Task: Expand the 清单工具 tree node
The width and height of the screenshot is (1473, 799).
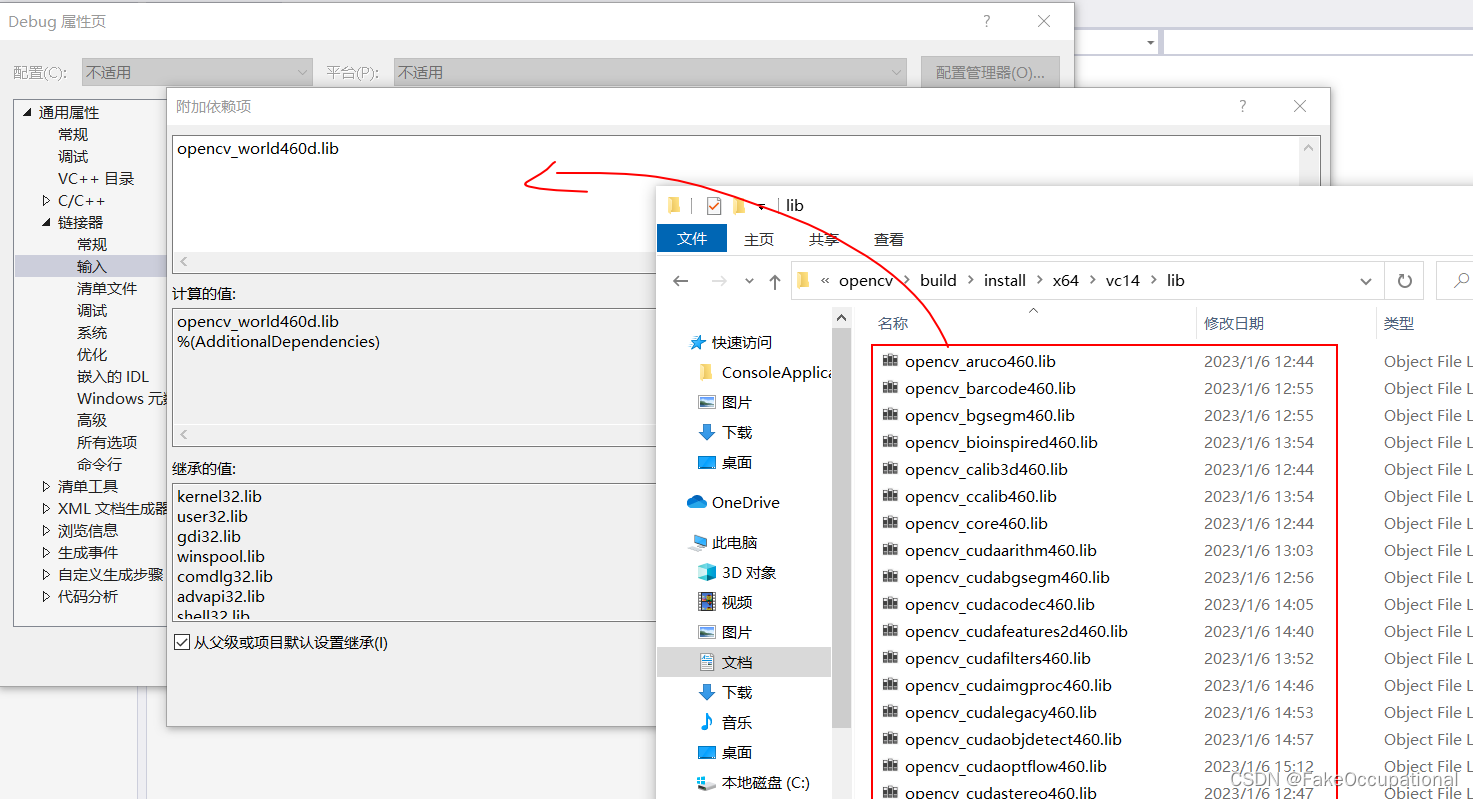Action: coord(46,487)
